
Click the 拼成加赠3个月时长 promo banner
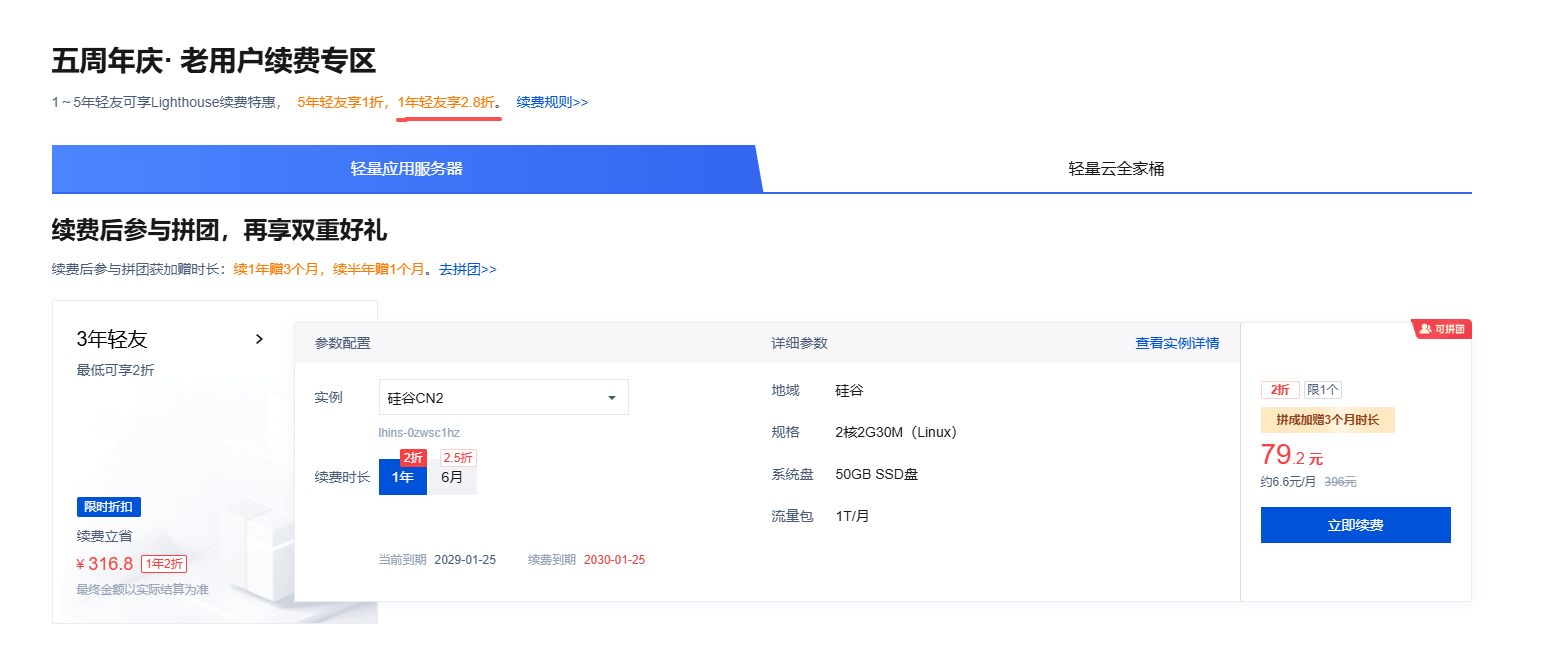point(1327,420)
